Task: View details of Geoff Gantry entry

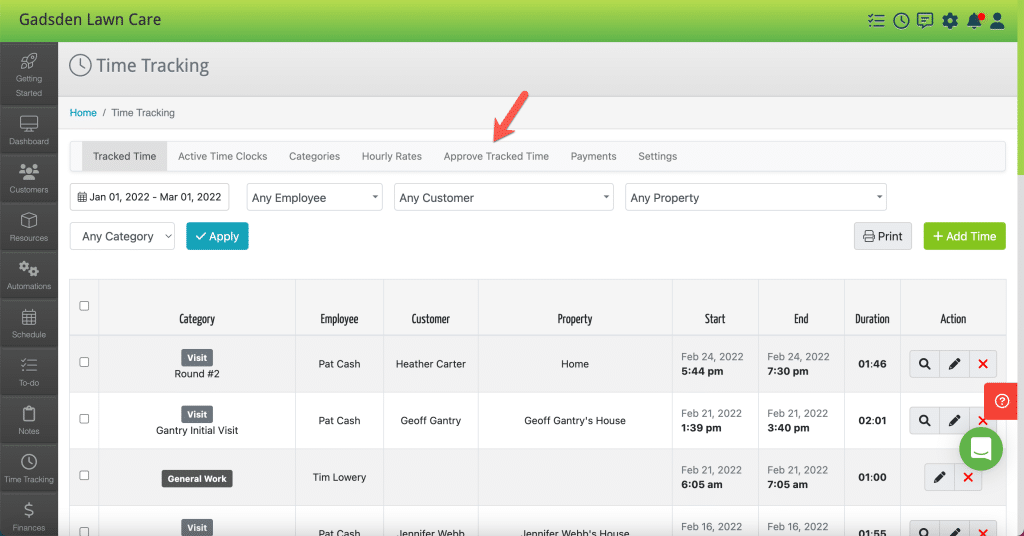Action: point(925,420)
